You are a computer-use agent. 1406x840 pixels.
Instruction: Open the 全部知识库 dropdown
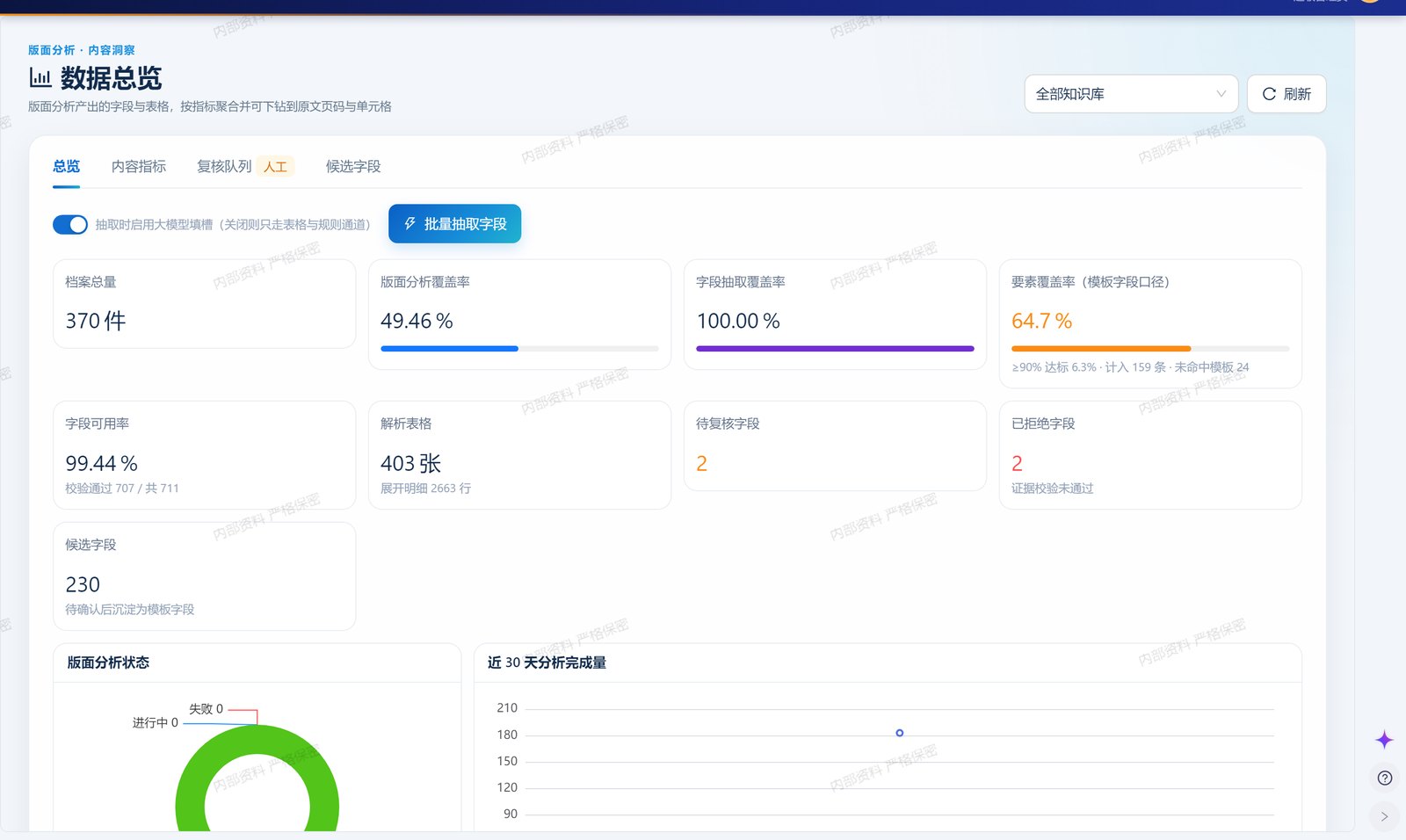pyautogui.click(x=1131, y=94)
